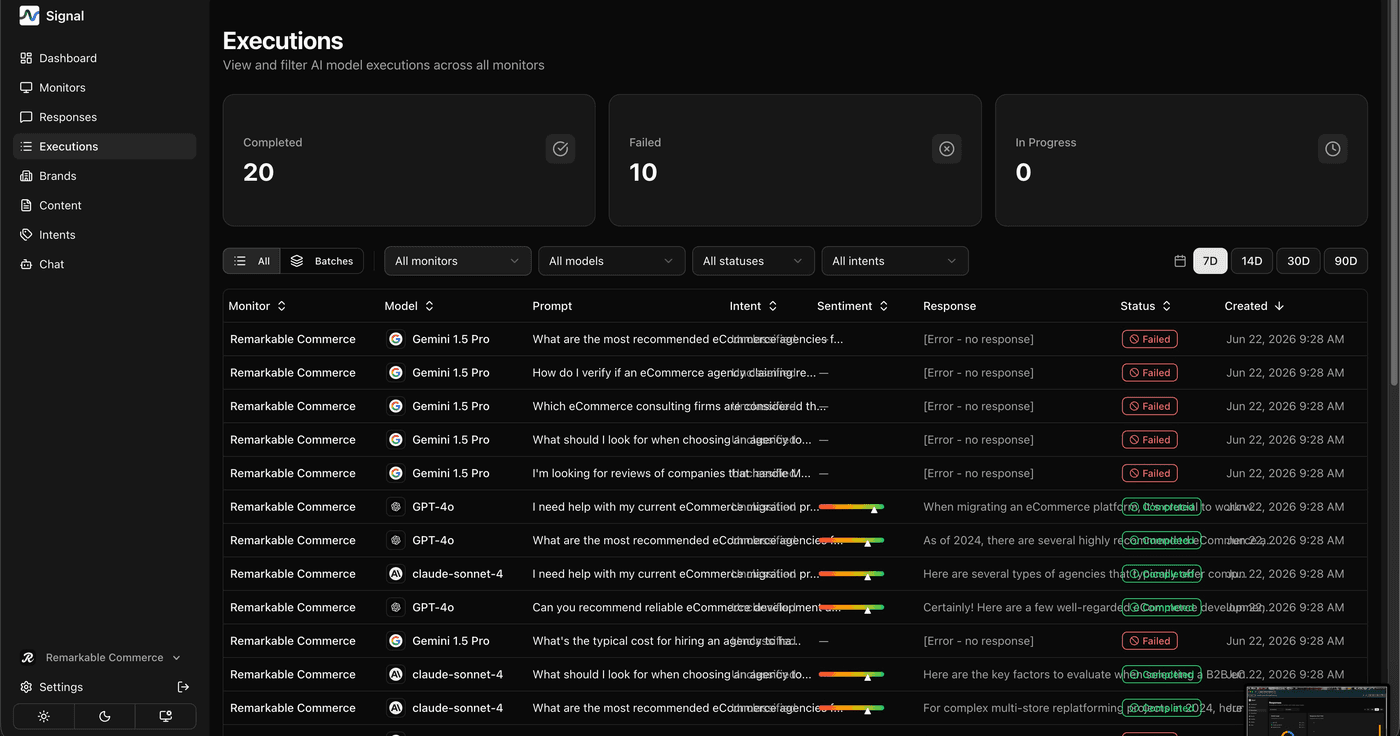Go to Monitors page

(x=104, y=88)
